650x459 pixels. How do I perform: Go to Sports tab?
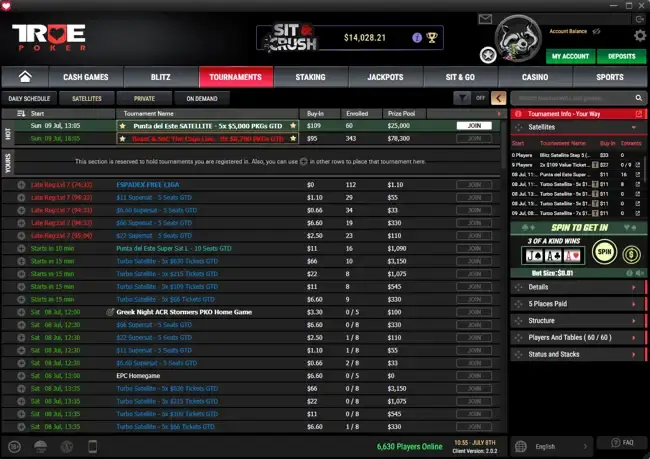tap(610, 77)
